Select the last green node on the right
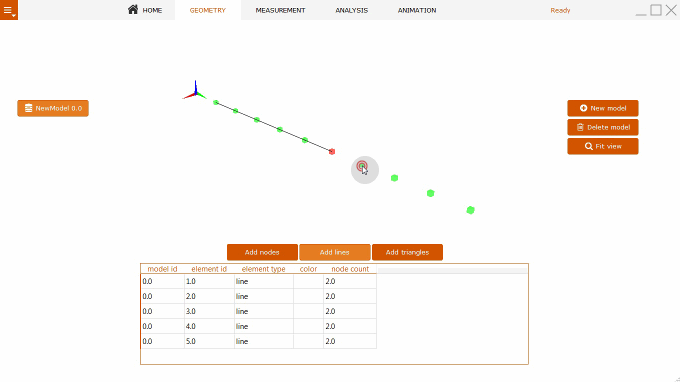The width and height of the screenshot is (680, 382). pyautogui.click(x=471, y=210)
